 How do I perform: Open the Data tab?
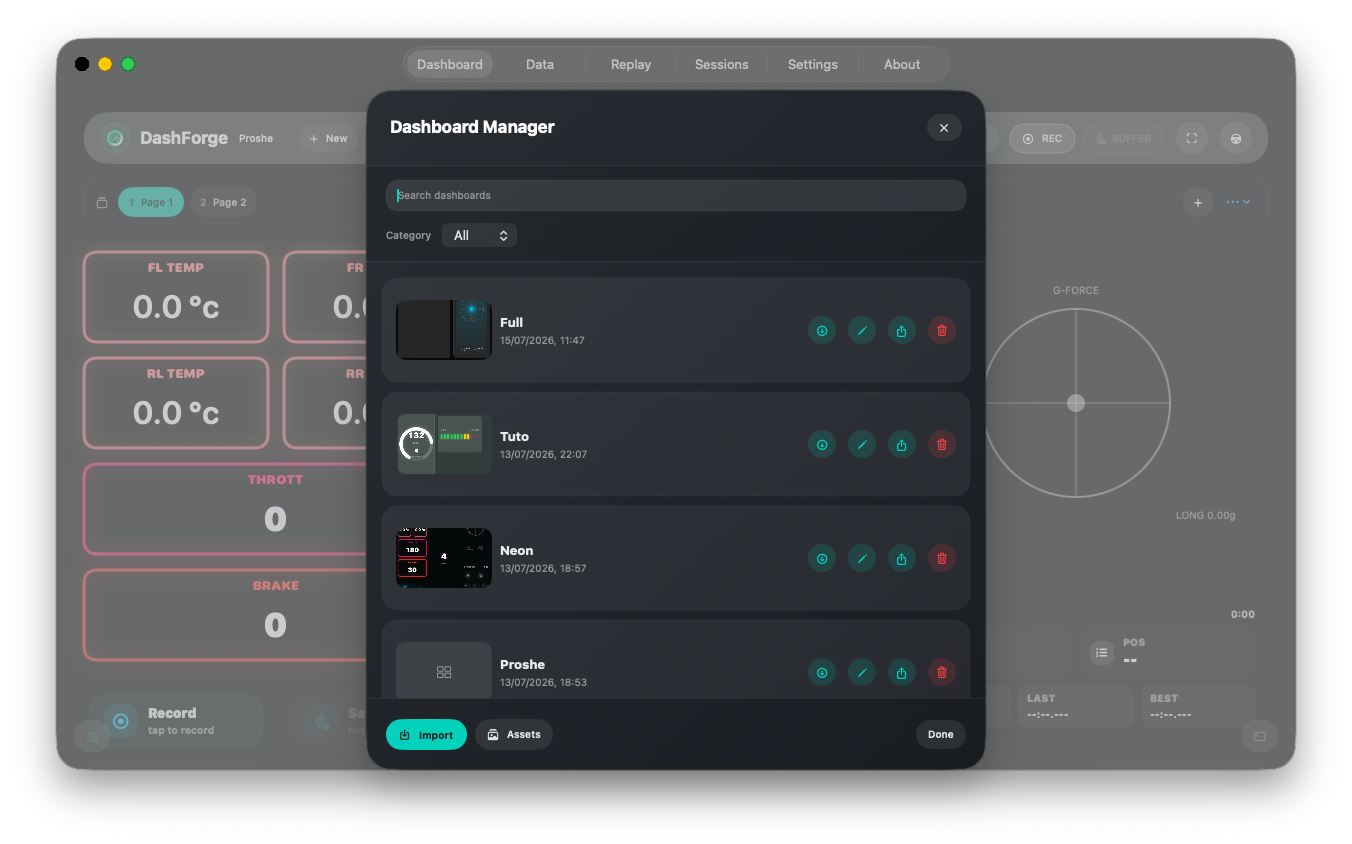click(540, 64)
